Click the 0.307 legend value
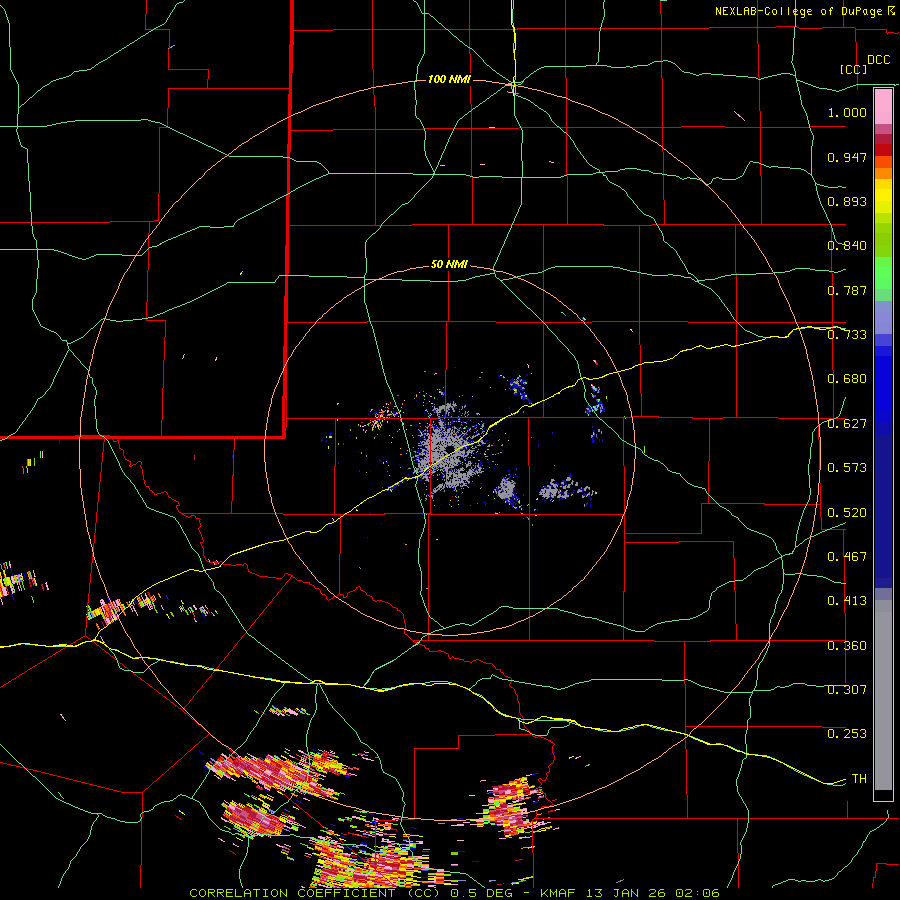Image resolution: width=900 pixels, height=900 pixels. tap(847, 690)
